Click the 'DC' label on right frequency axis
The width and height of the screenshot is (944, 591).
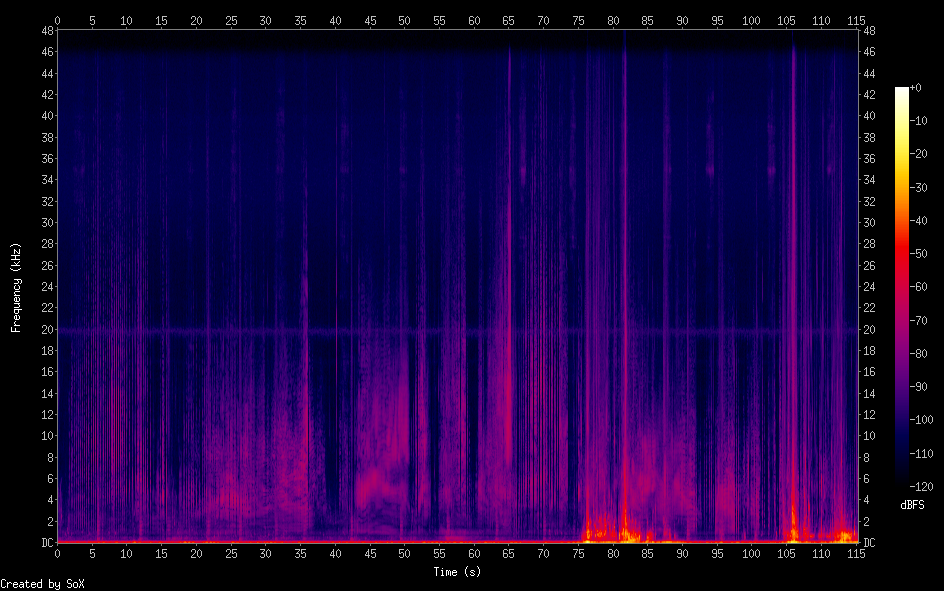pos(868,543)
